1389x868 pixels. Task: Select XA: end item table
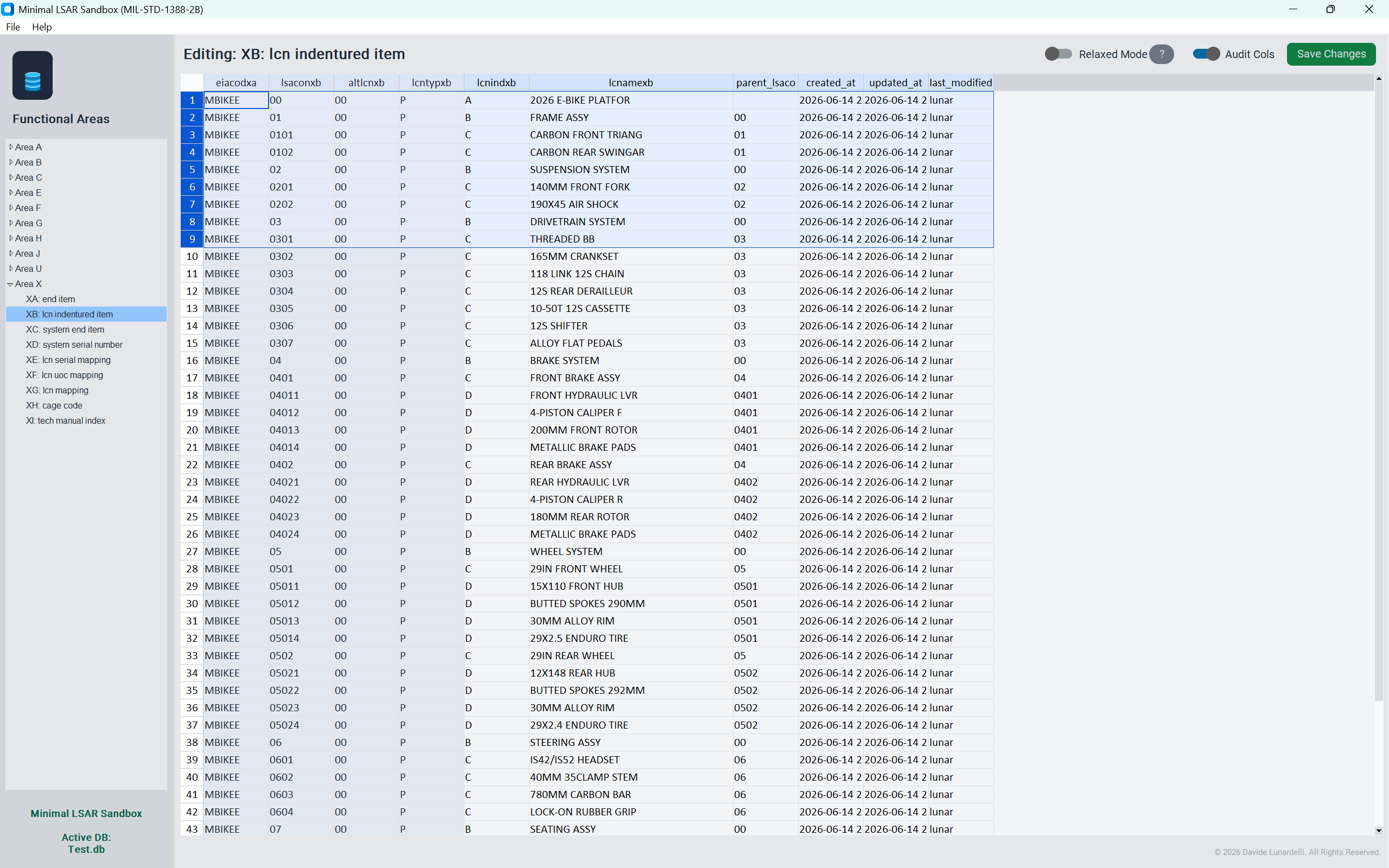[x=50, y=299]
